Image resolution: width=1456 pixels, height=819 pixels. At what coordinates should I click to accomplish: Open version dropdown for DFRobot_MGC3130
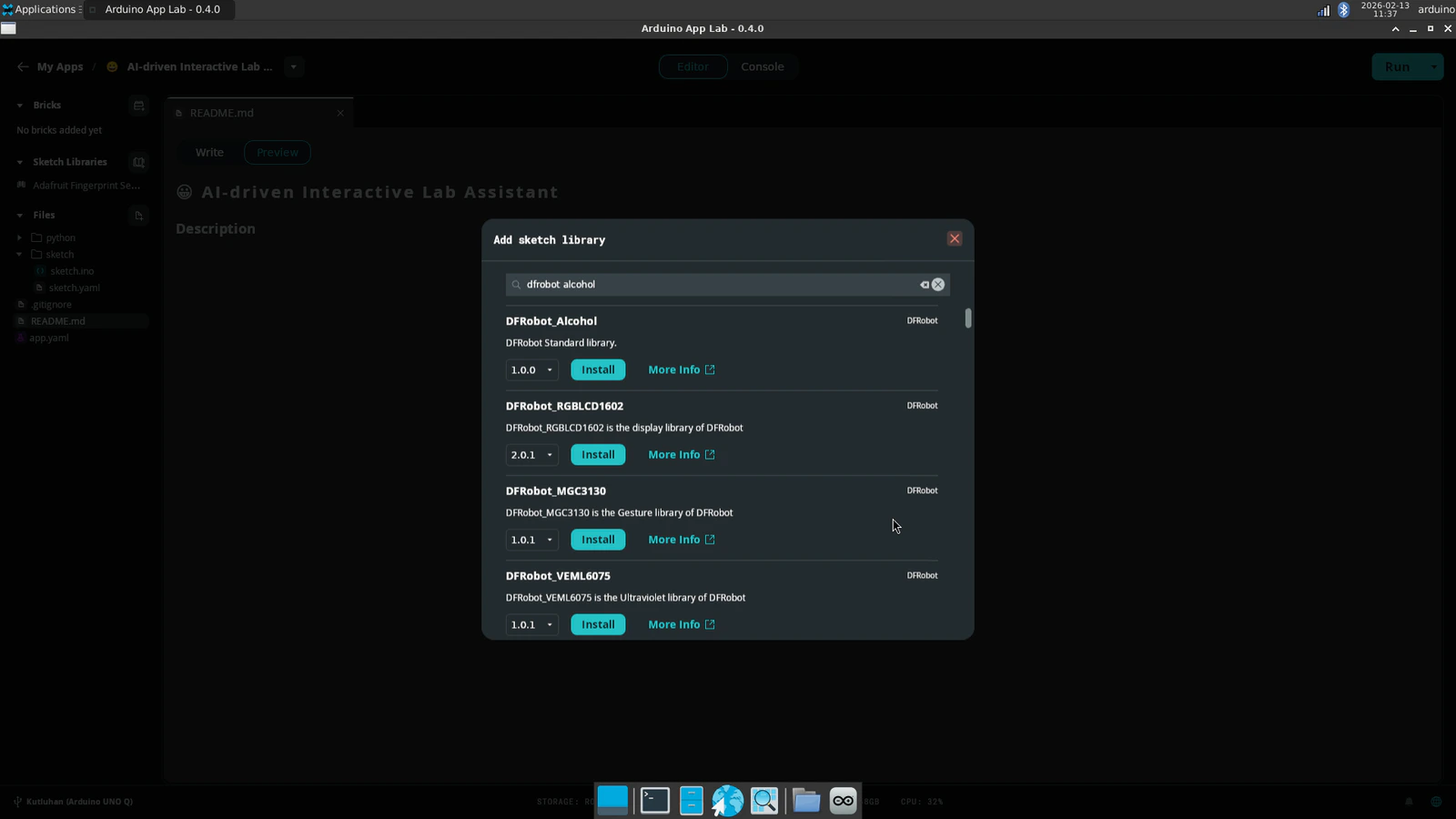[x=531, y=540]
